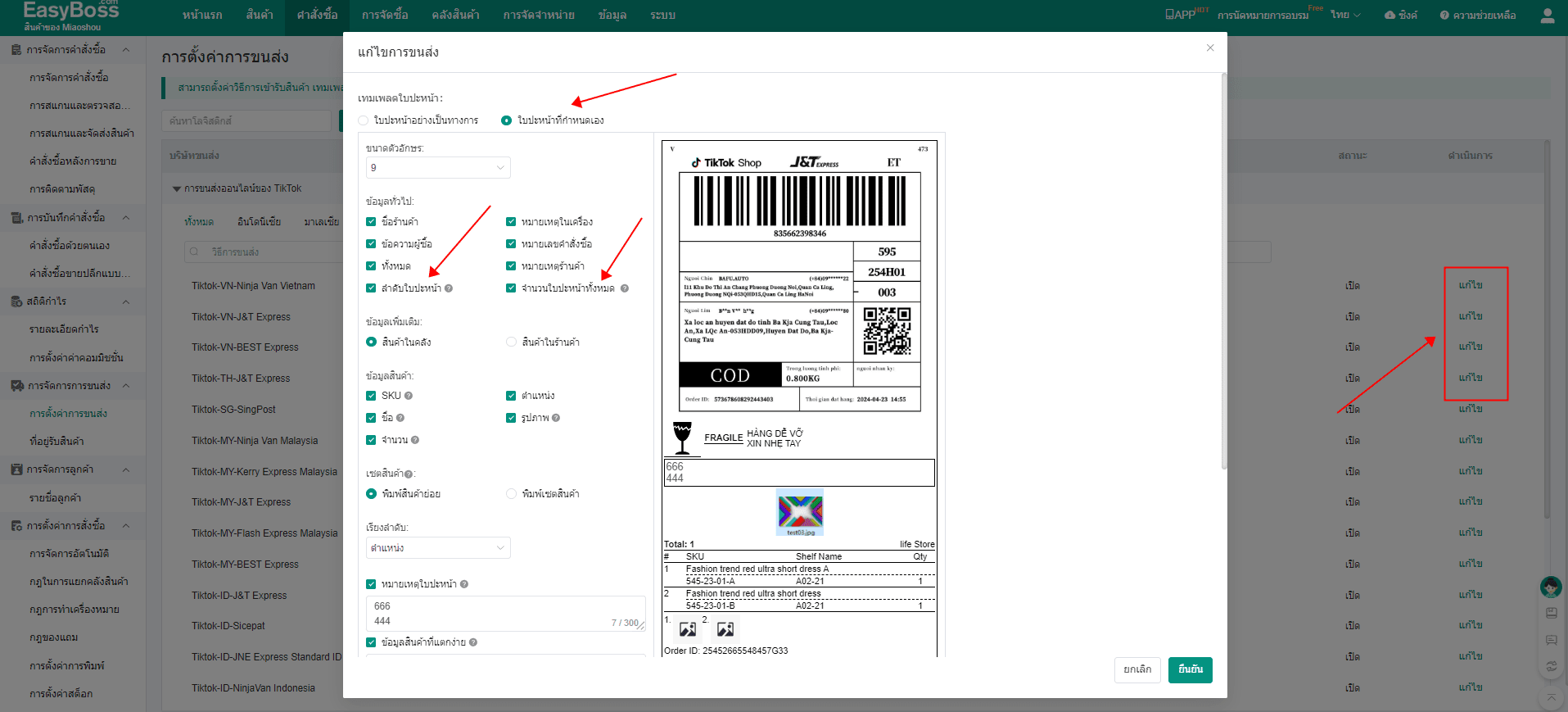Click the customer service avatar icon
The height and width of the screenshot is (712, 1568).
pos(1550,587)
